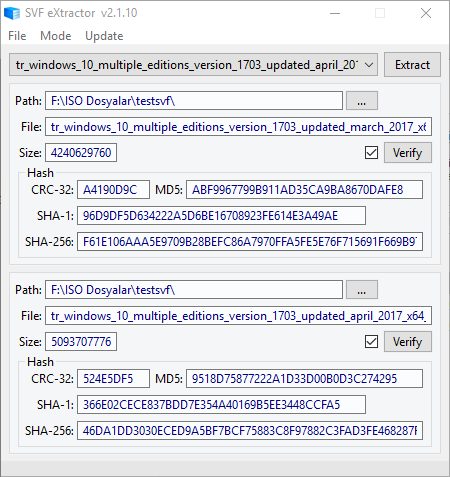Screen dimensions: 450x477
Task: Toggle the checkbox beside first Verify button
Action: [x=371, y=153]
